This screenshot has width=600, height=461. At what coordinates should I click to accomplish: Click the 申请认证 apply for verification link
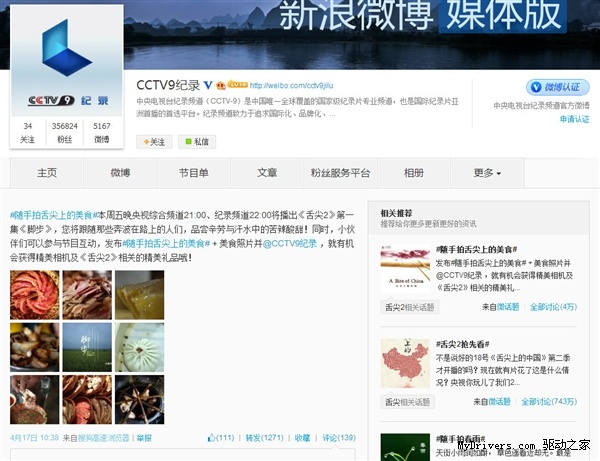(x=574, y=119)
